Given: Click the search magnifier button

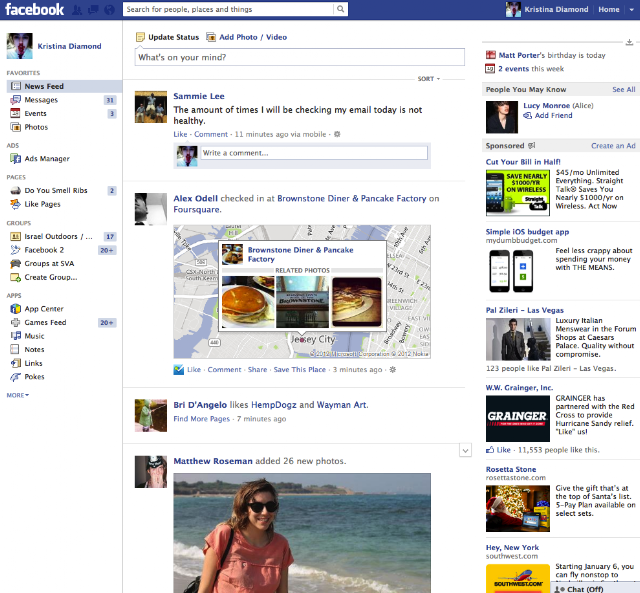Looking at the screenshot, I should pos(340,9).
